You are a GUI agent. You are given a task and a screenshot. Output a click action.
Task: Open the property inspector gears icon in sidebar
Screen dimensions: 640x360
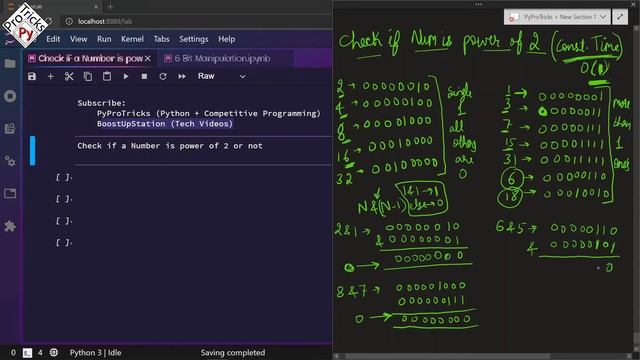[x=10, y=161]
